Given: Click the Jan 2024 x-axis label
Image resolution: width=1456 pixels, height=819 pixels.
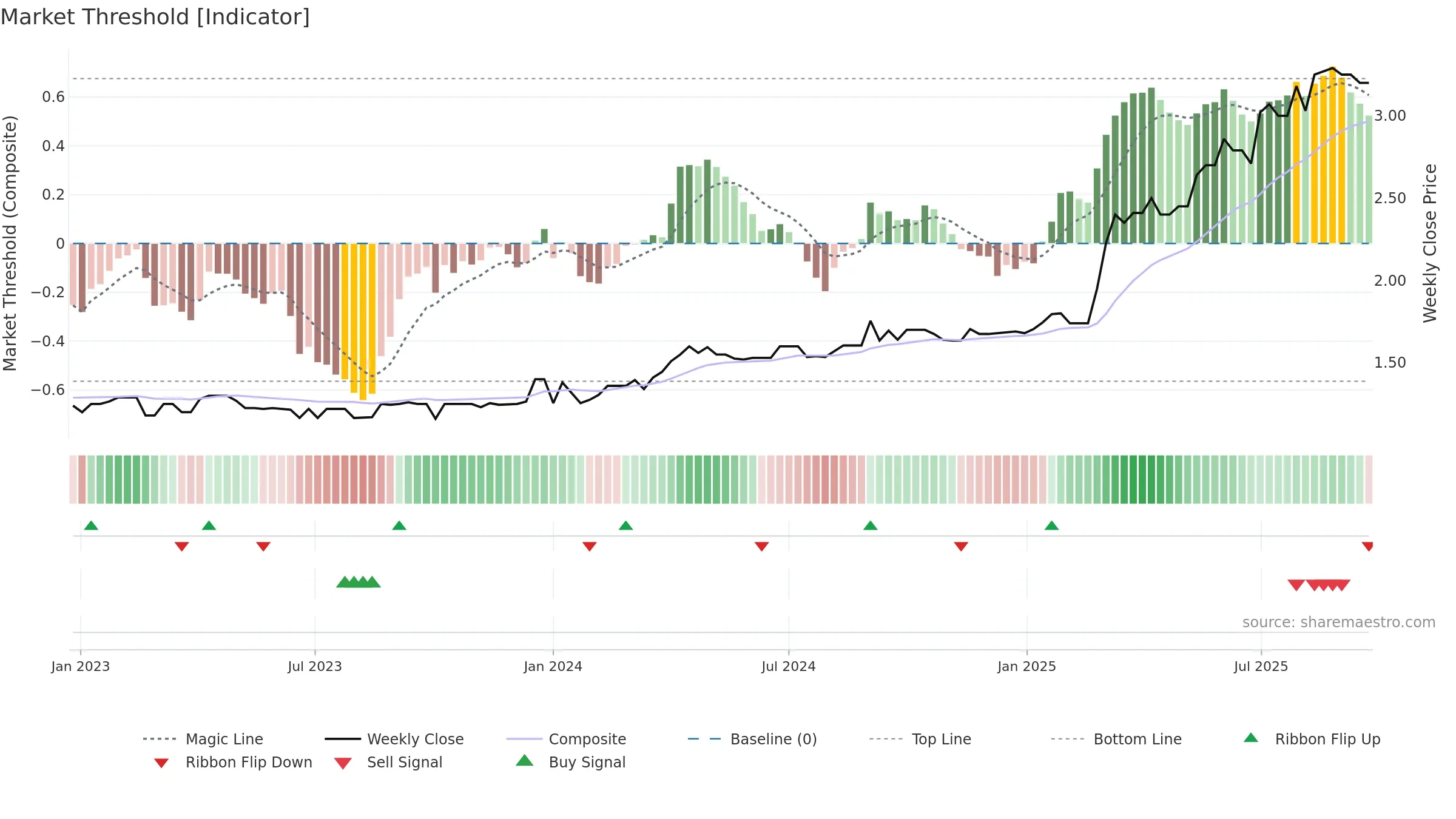Looking at the screenshot, I should 553,666.
